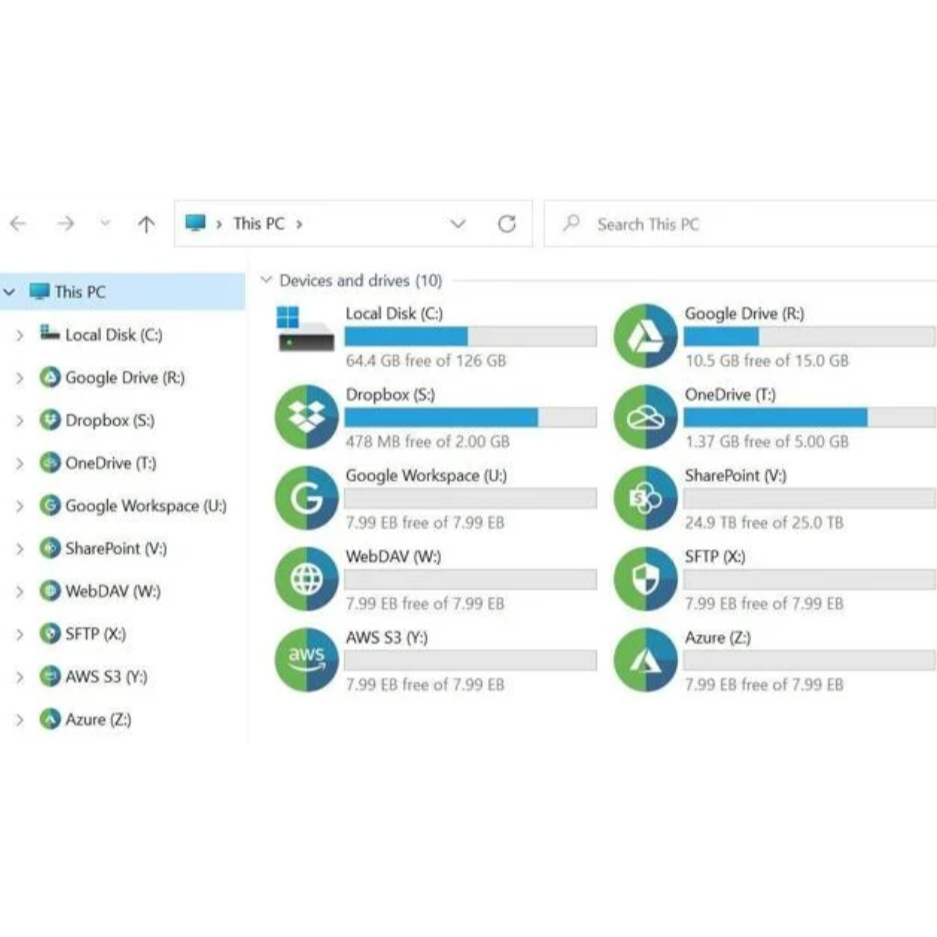Collapse the This PC tree node
This screenshot has width=937, height=937.
pos(10,292)
